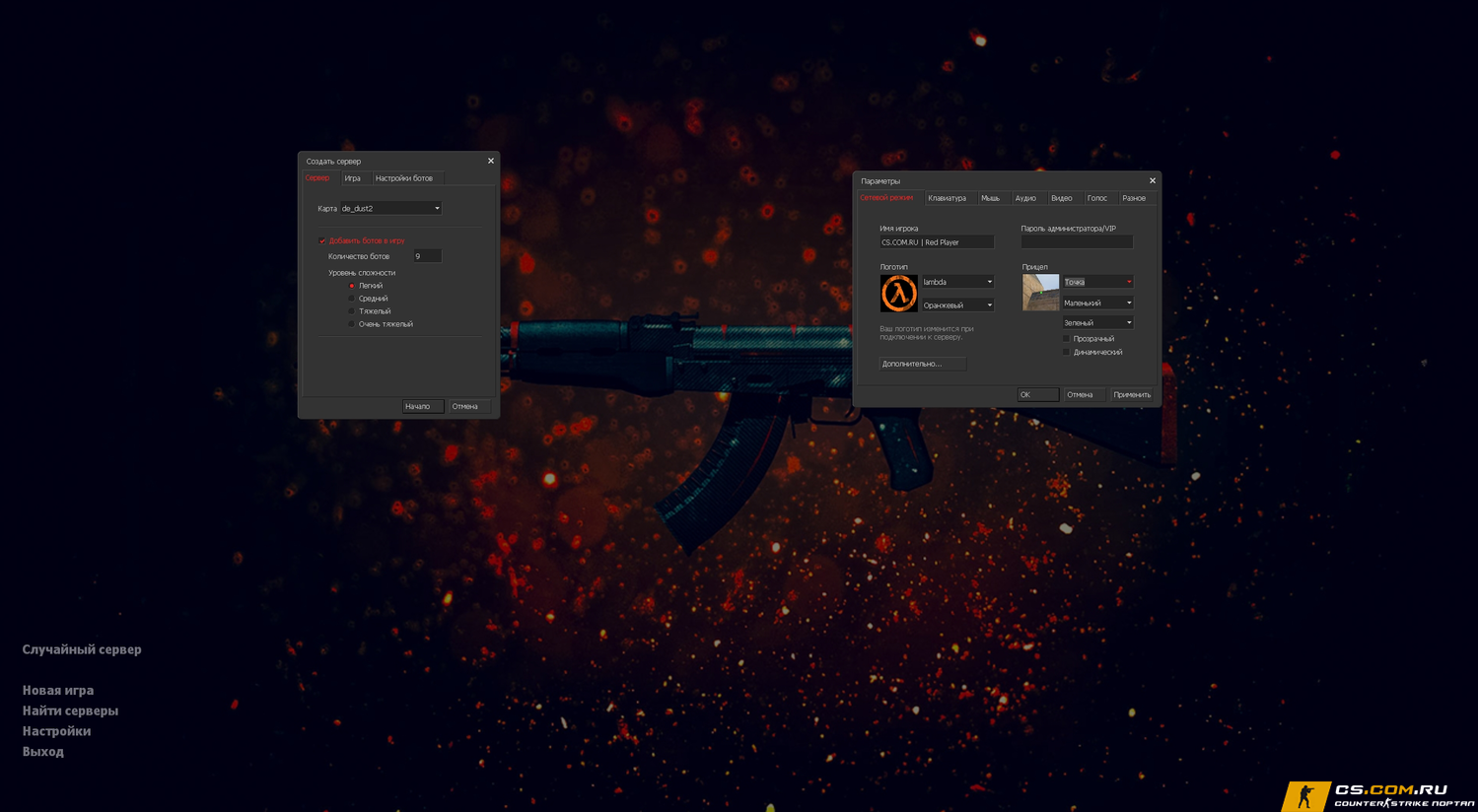Image resolution: width=1478 pixels, height=812 pixels.
Task: Open Настройки from main menu
Action: 56,731
